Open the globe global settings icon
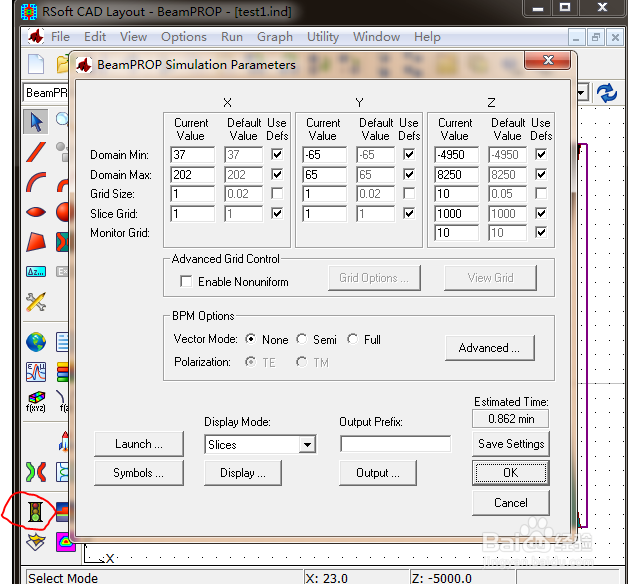628x584 pixels. pyautogui.click(x=36, y=342)
